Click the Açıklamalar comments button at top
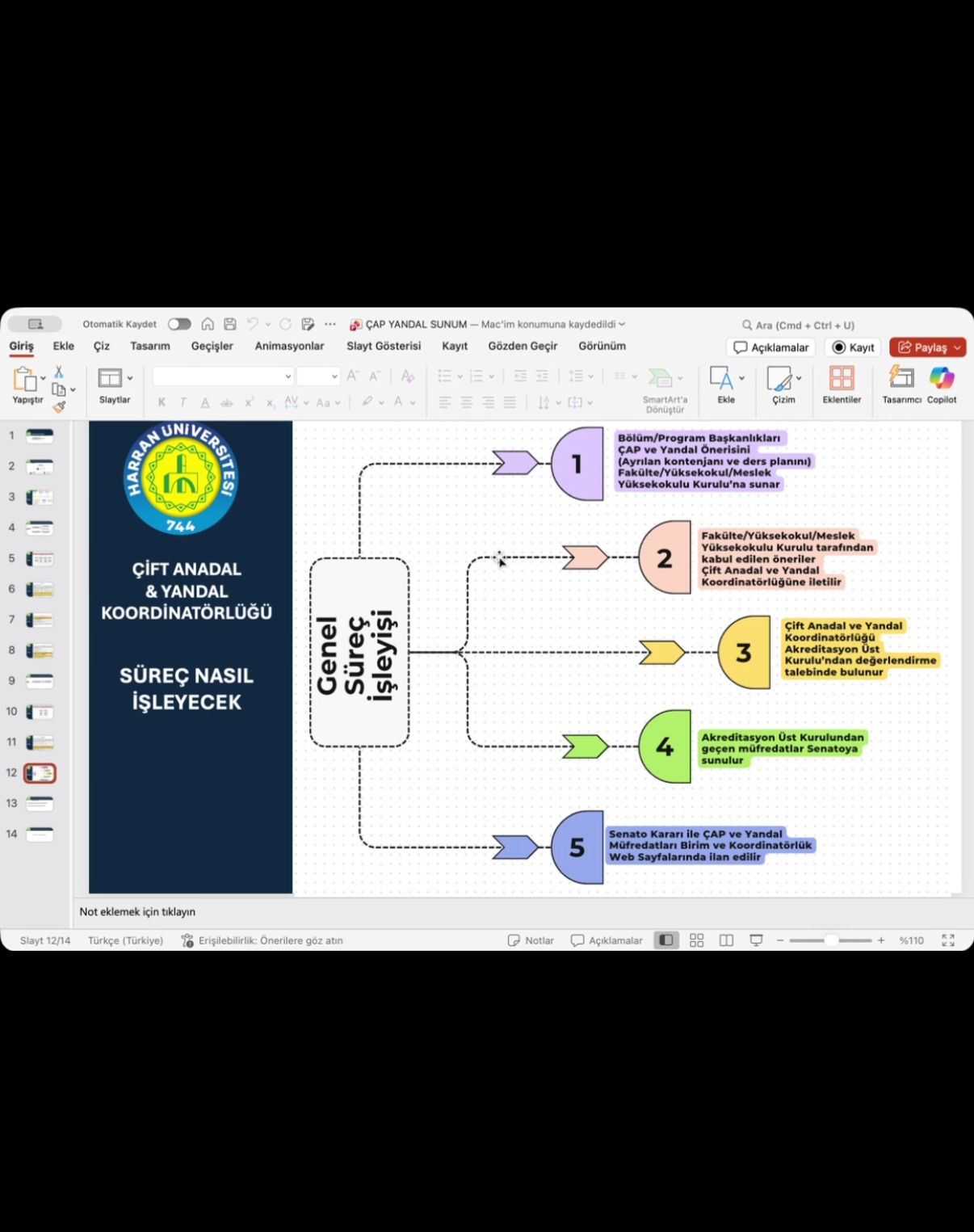Viewport: 974px width, 1232px height. [x=771, y=347]
